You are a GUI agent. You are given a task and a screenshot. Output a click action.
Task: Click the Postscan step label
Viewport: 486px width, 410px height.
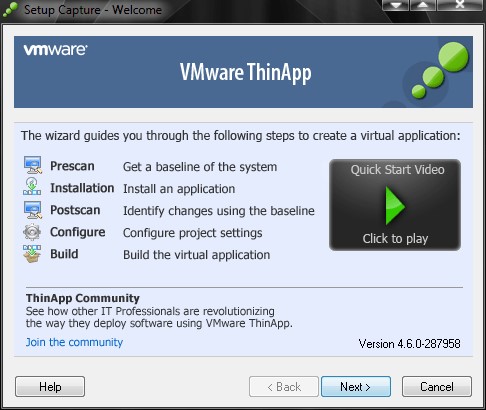75,210
